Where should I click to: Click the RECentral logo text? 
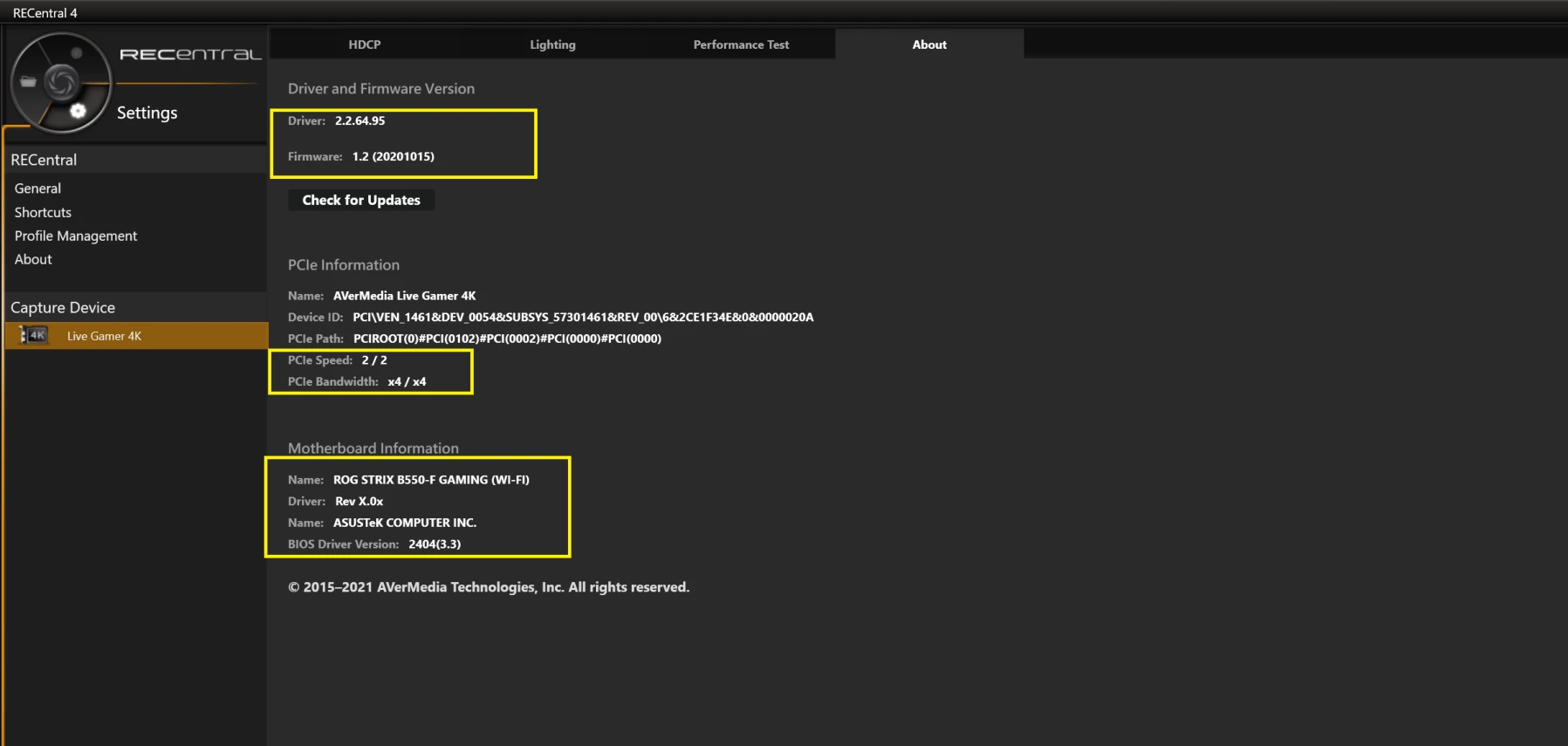coord(189,55)
